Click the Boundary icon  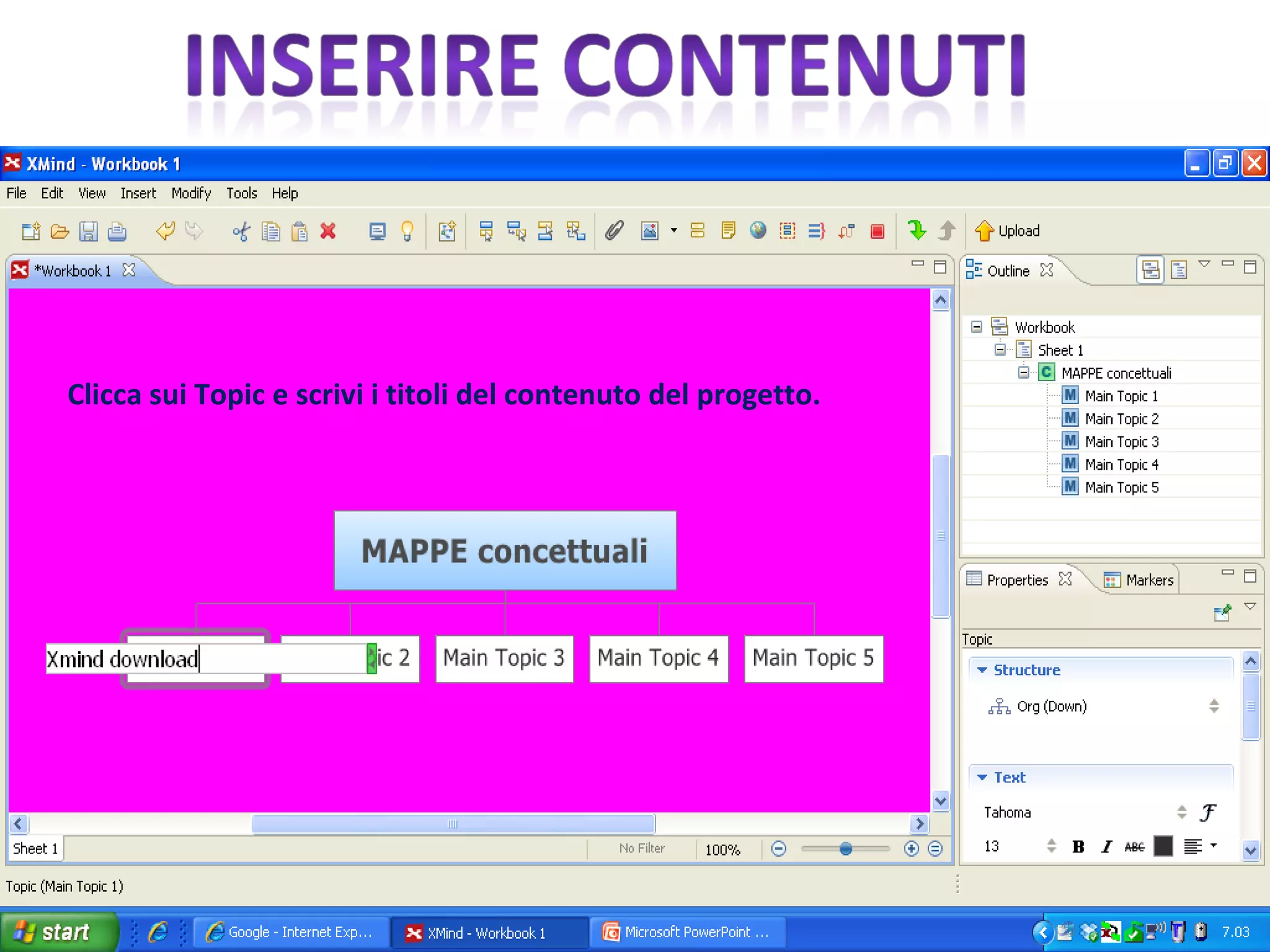click(x=788, y=231)
